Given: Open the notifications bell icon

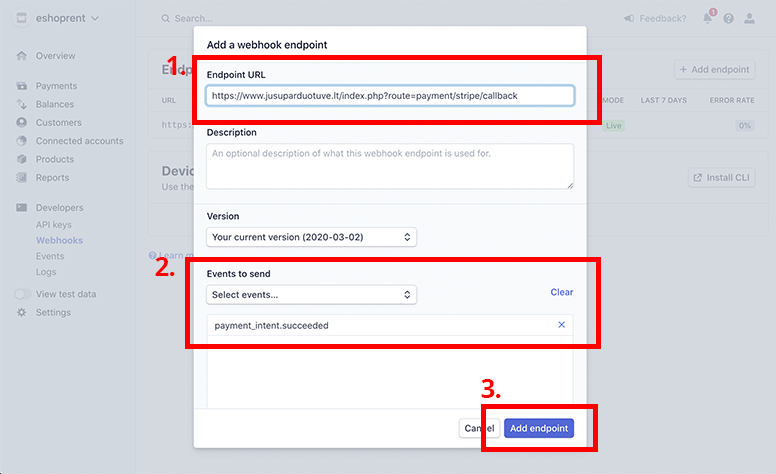Looking at the screenshot, I should tap(708, 18).
